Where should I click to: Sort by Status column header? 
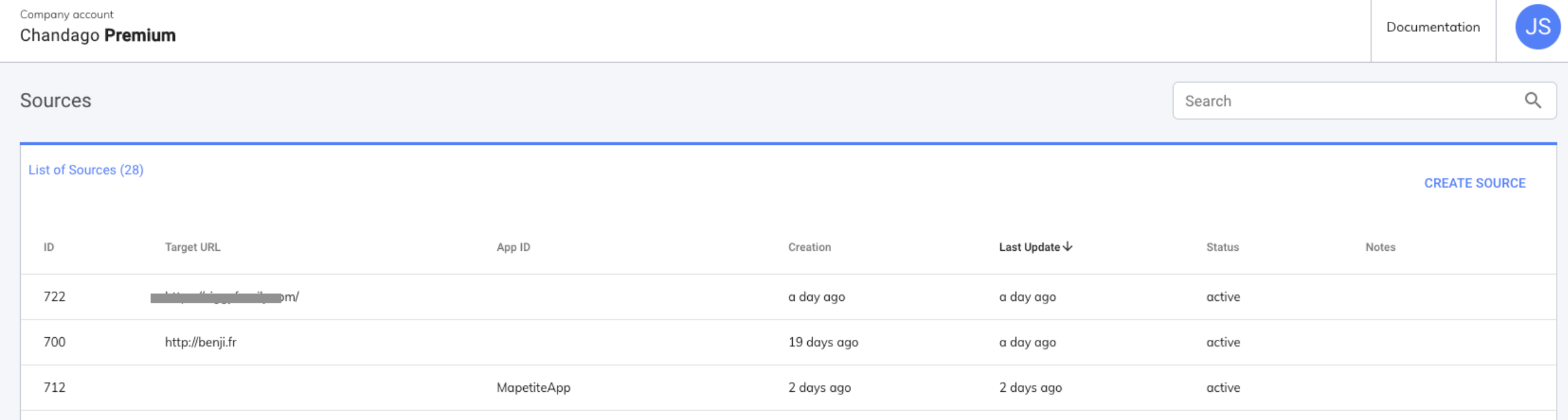(x=1222, y=248)
